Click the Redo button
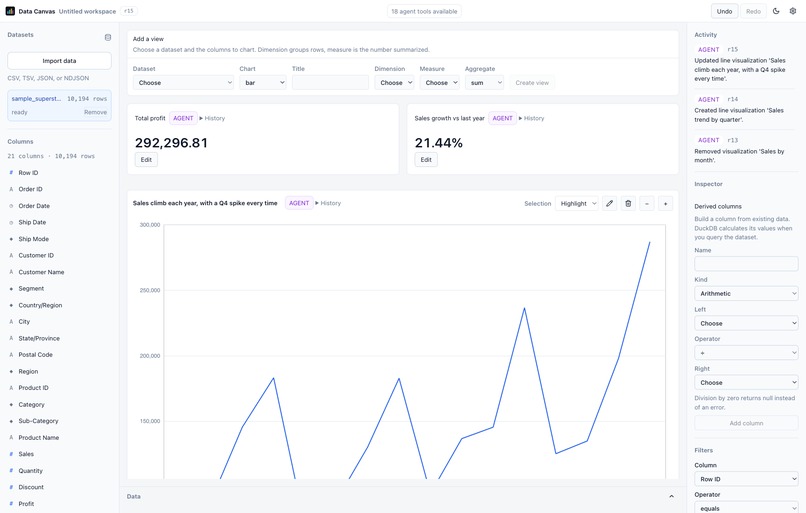 (x=753, y=11)
